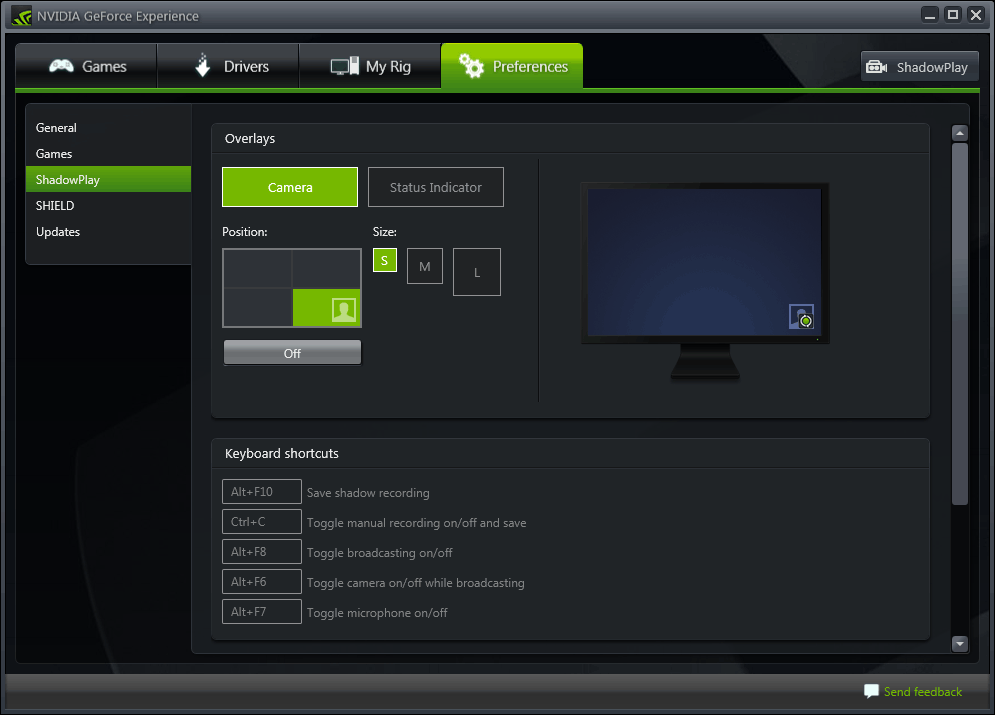995x715 pixels.
Task: Set camera position to top-left quadrant
Action: tap(258, 269)
